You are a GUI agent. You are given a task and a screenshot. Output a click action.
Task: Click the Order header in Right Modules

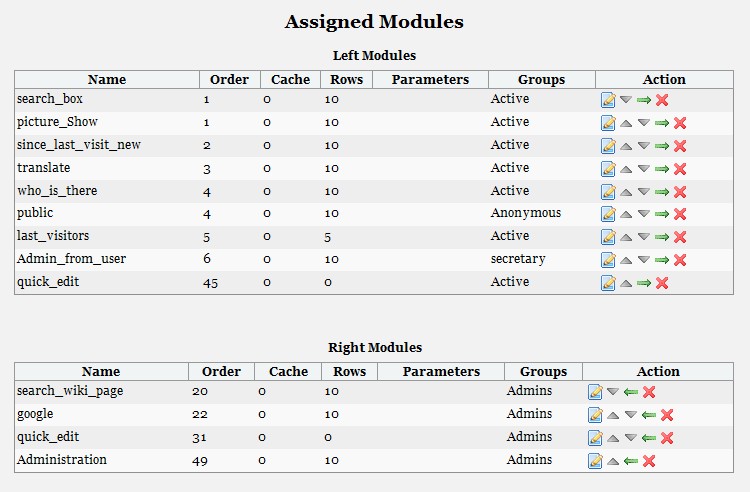(x=221, y=372)
